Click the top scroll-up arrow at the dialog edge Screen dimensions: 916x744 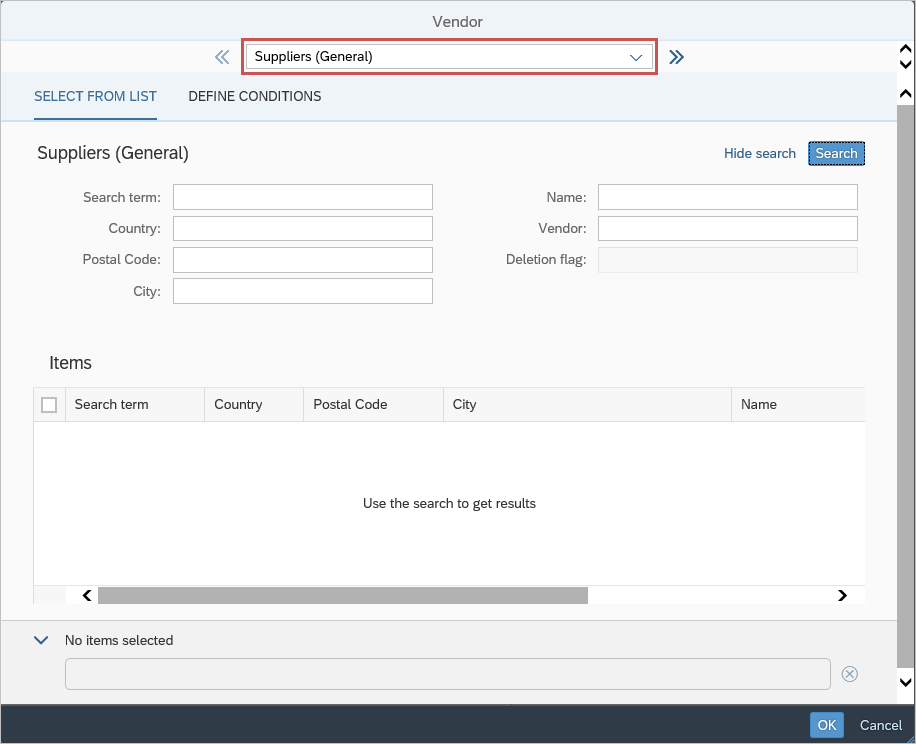(906, 50)
